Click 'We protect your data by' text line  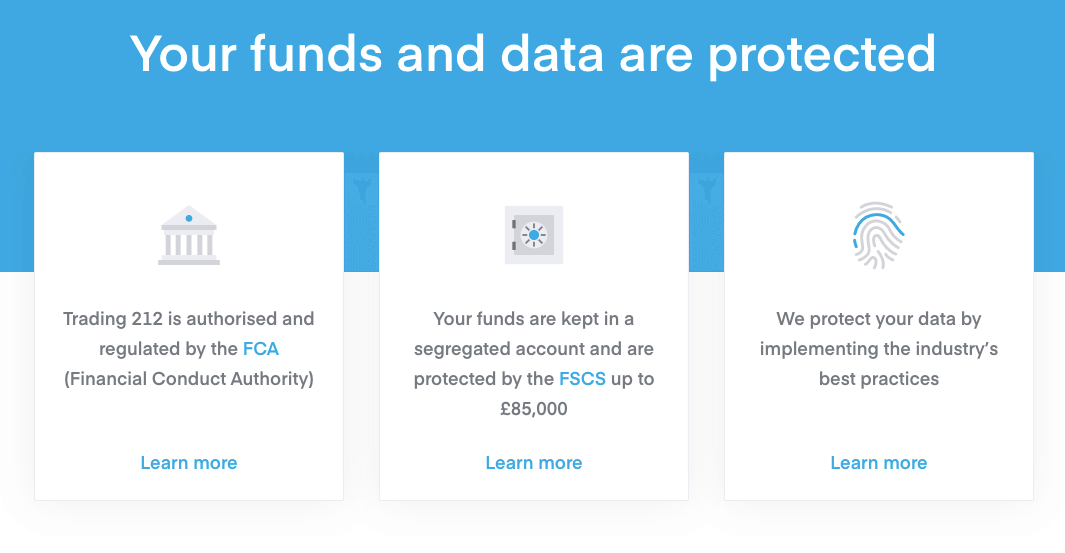pos(879,319)
